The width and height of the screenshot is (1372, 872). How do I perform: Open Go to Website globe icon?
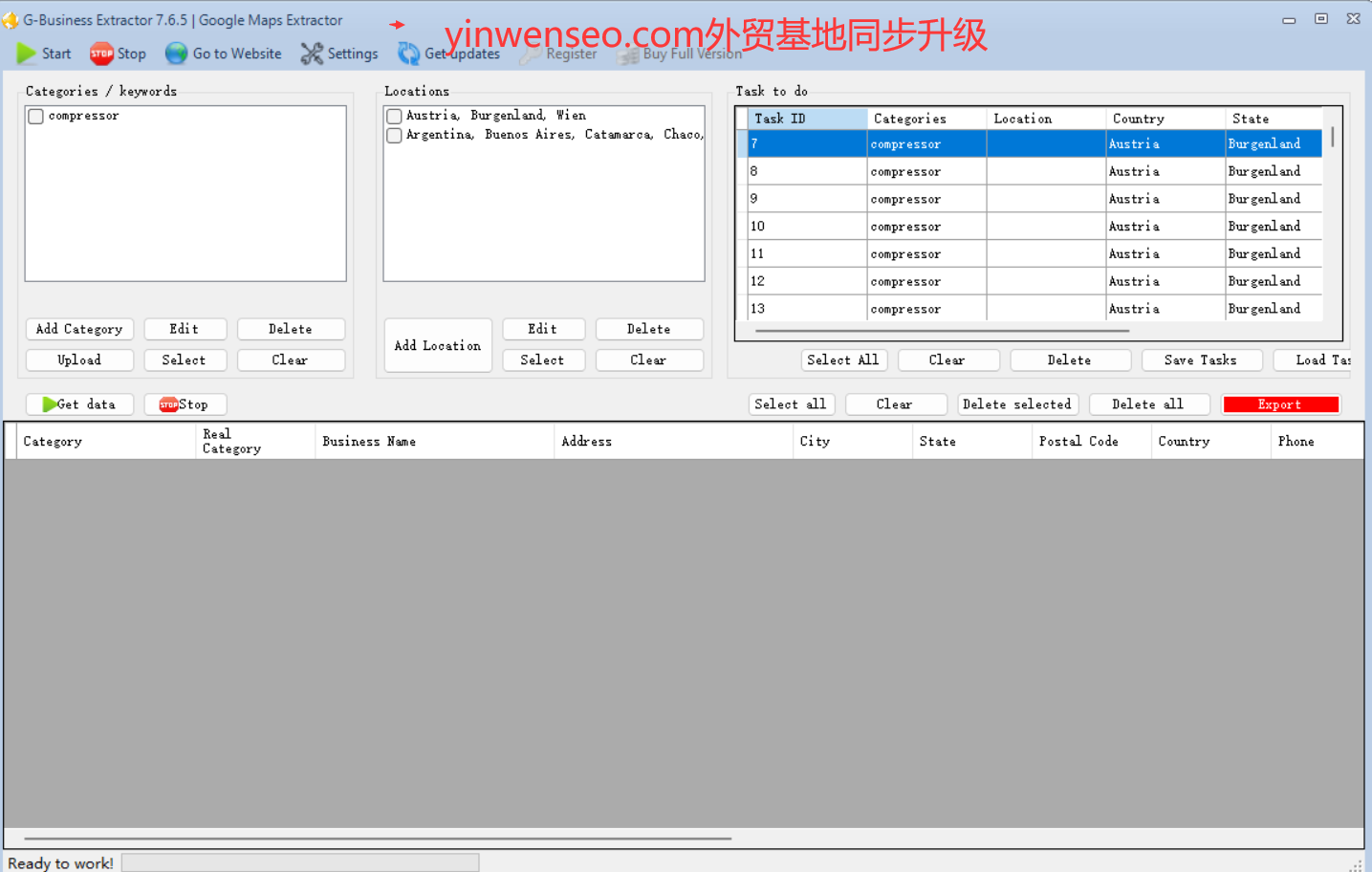176,54
